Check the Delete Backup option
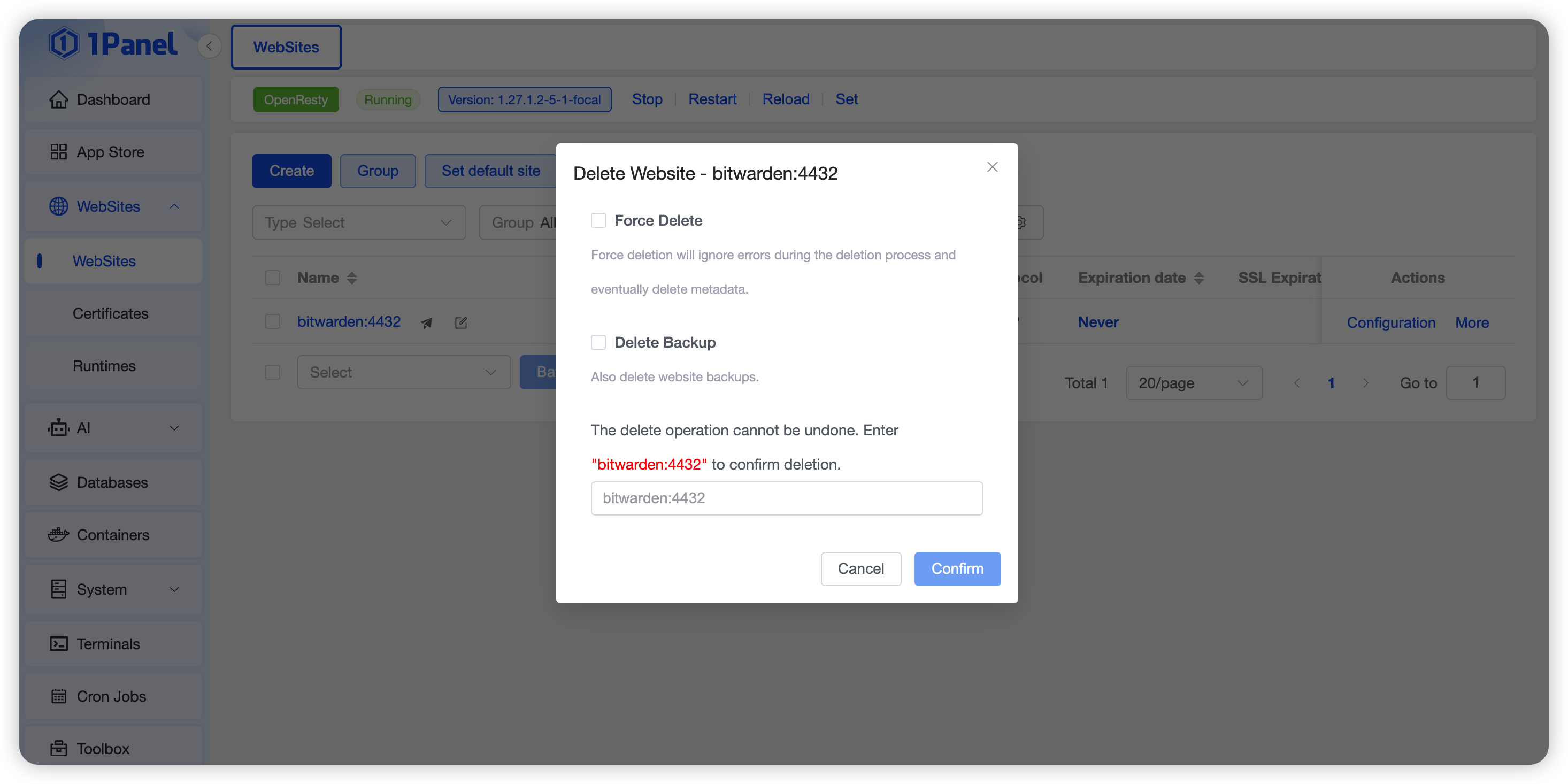The image size is (1568, 784). (x=598, y=342)
